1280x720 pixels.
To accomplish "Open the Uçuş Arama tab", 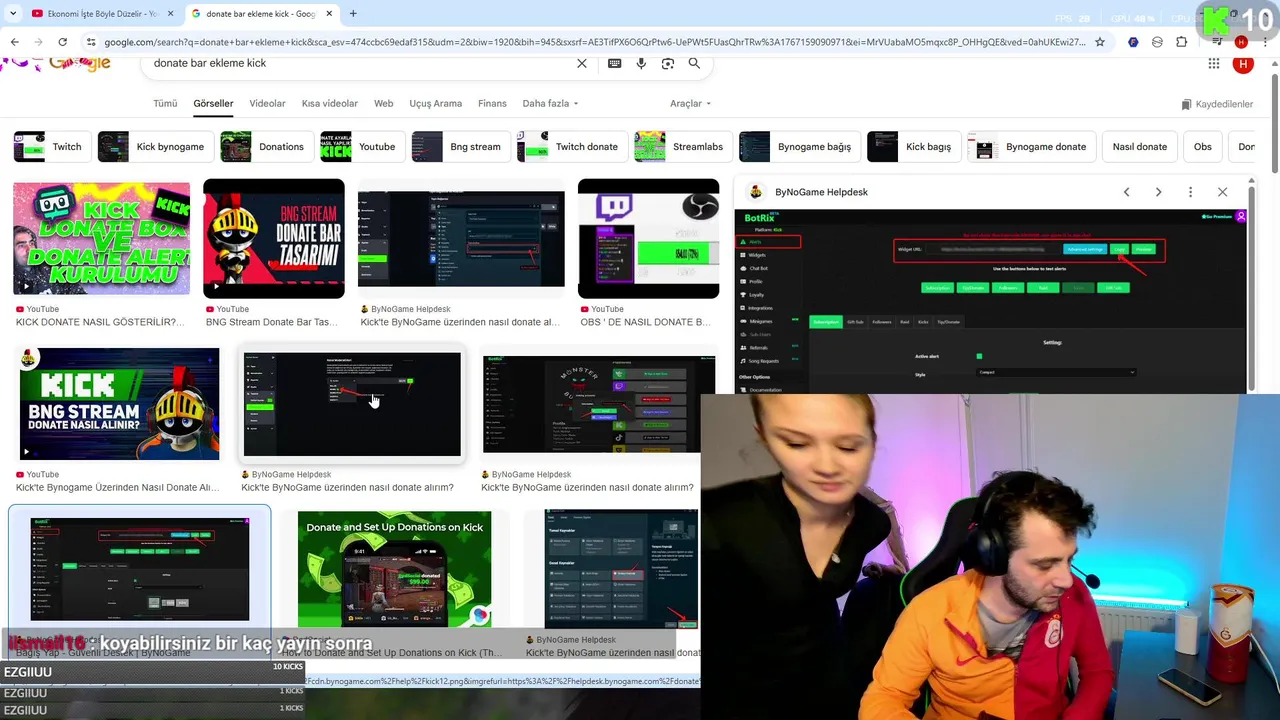I will point(435,103).
